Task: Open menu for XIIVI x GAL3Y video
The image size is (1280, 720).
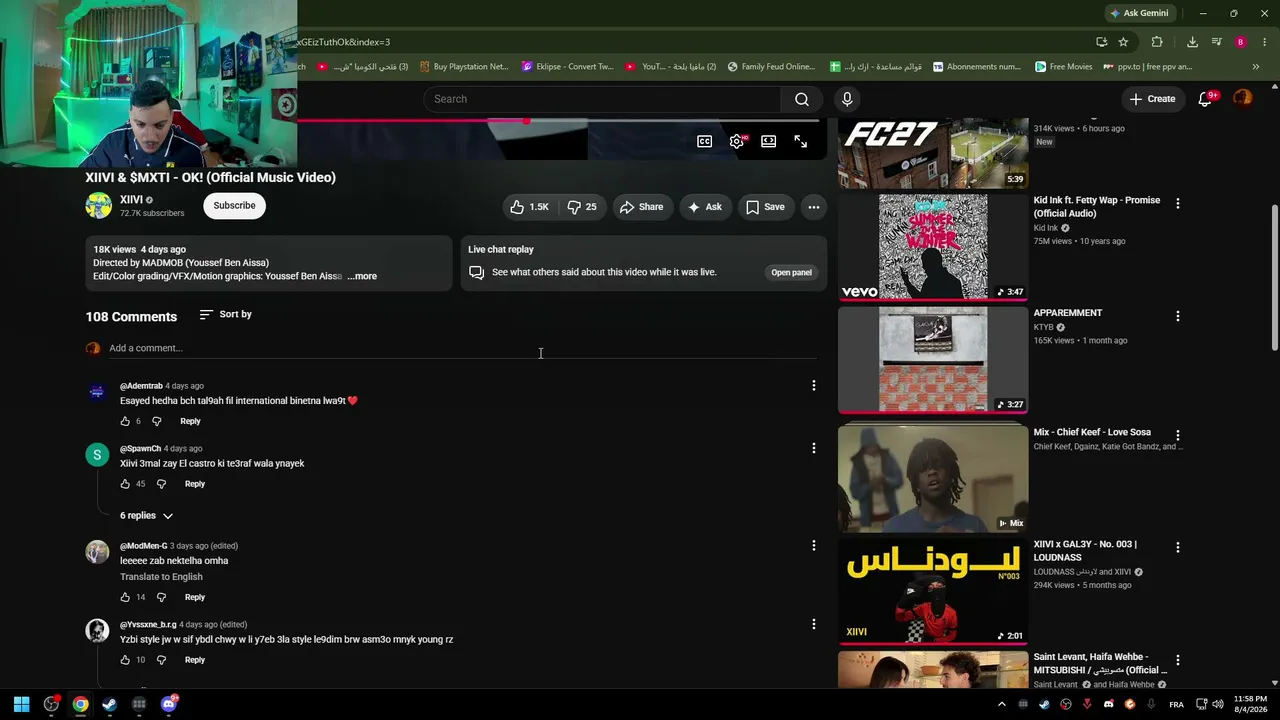Action: (x=1178, y=547)
